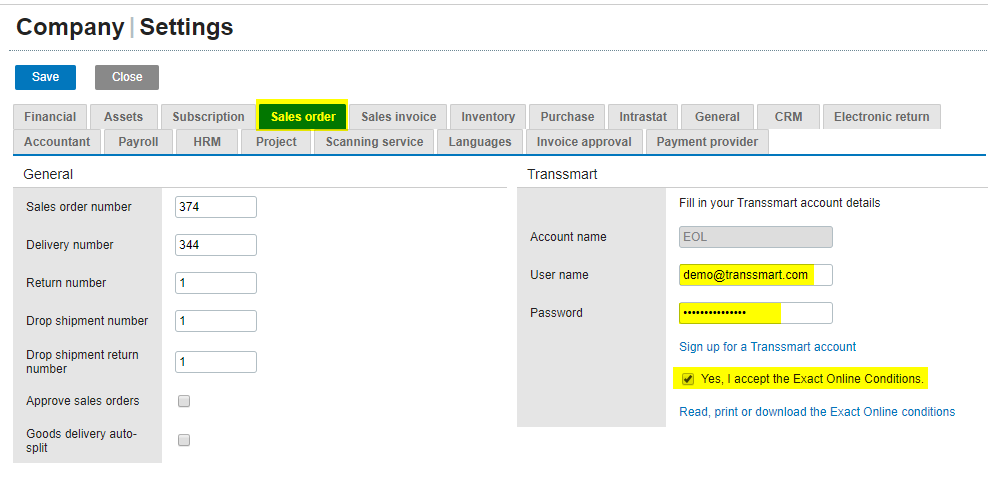Uncheck the accept Exact Online Conditions box
The width and height of the screenshot is (988, 480).
[x=688, y=379]
